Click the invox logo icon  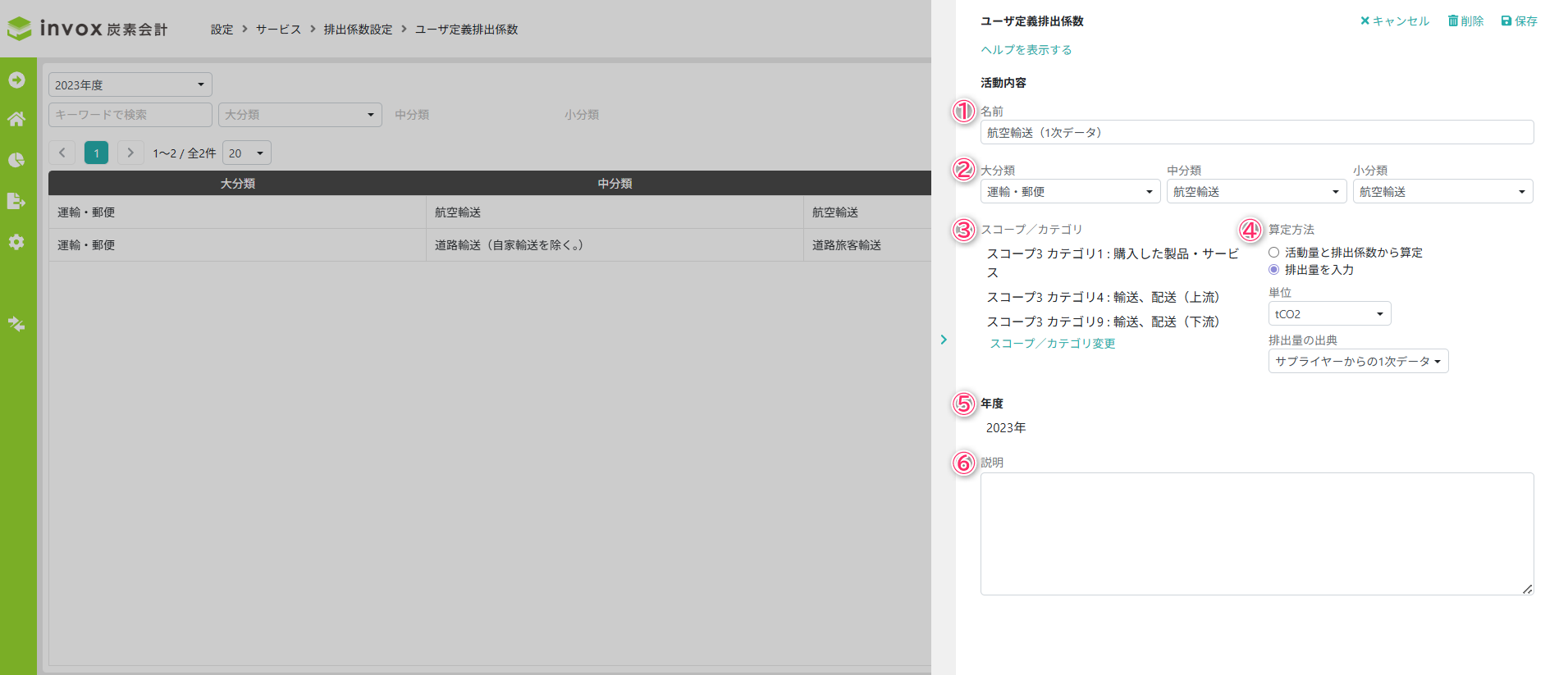click(x=19, y=29)
